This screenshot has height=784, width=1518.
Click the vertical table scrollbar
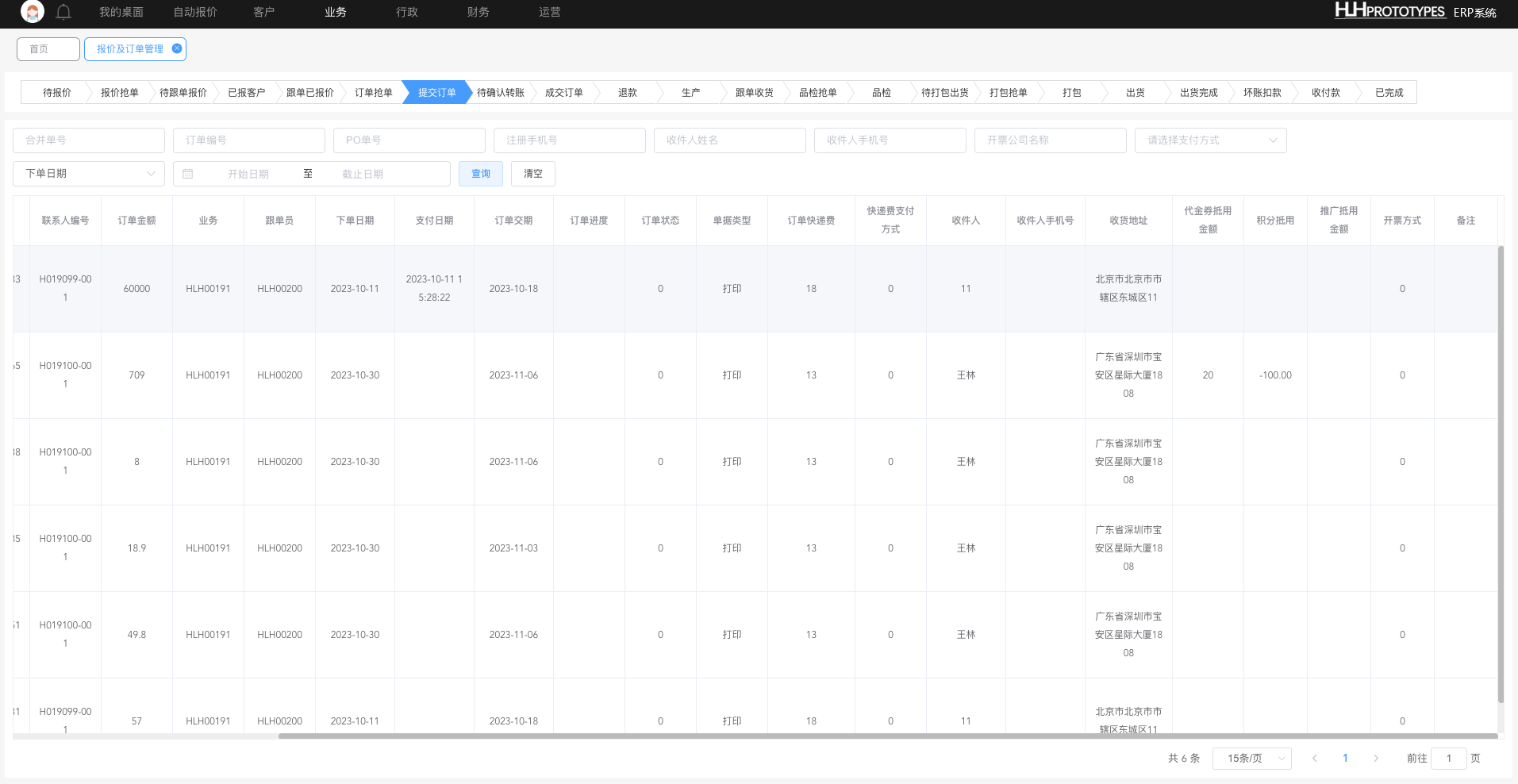[x=1501, y=475]
